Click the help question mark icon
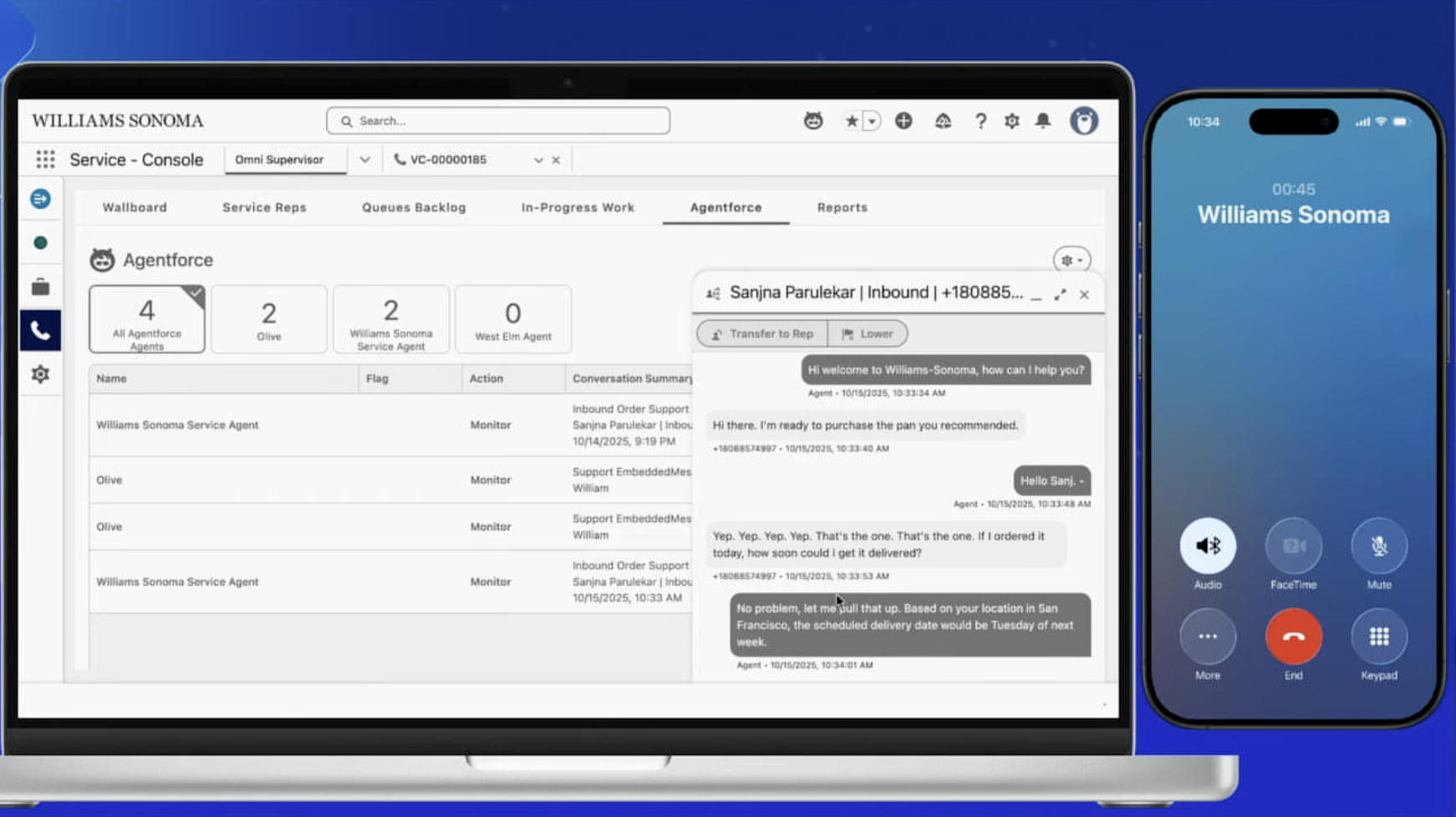Viewport: 1456px width, 817px height. (x=980, y=121)
